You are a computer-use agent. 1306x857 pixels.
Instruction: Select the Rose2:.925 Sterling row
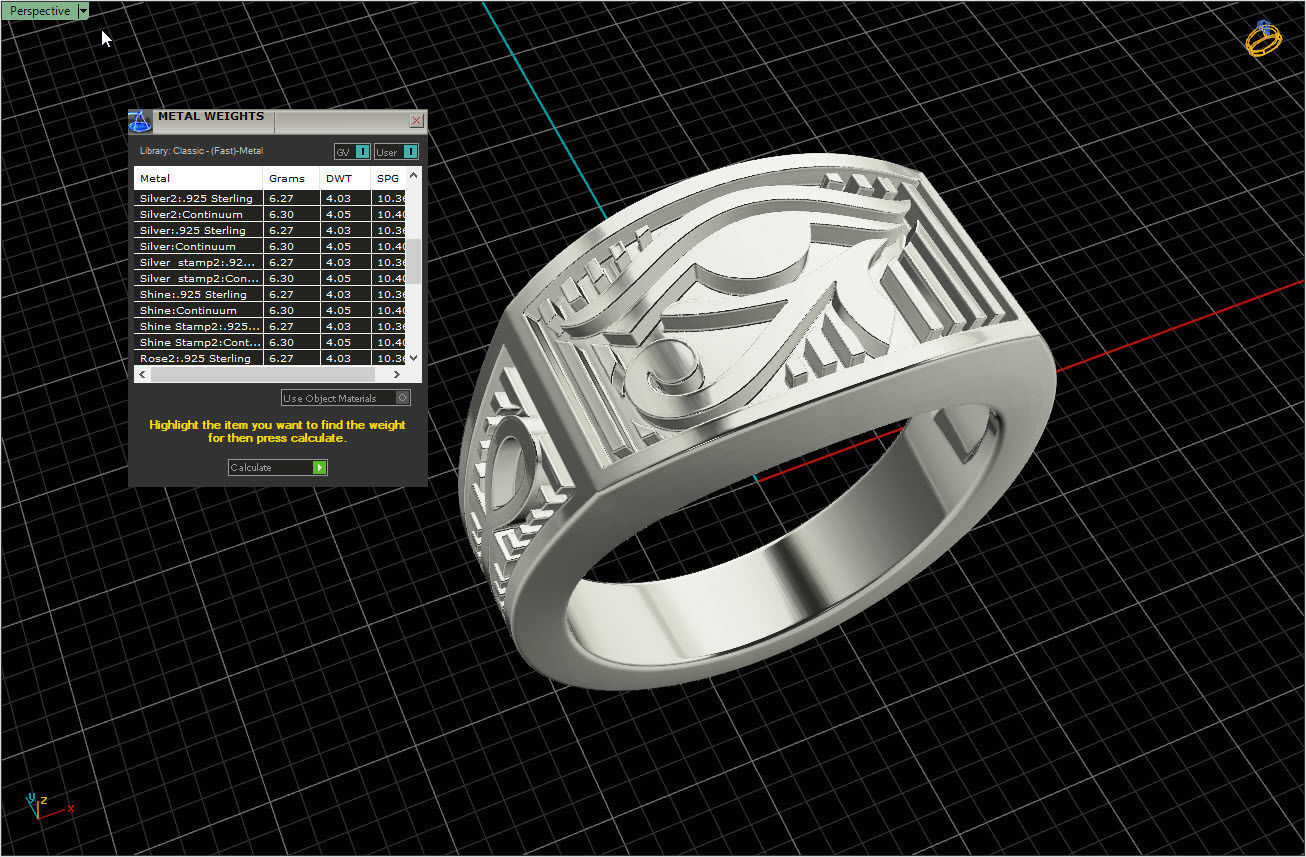[x=271, y=358]
